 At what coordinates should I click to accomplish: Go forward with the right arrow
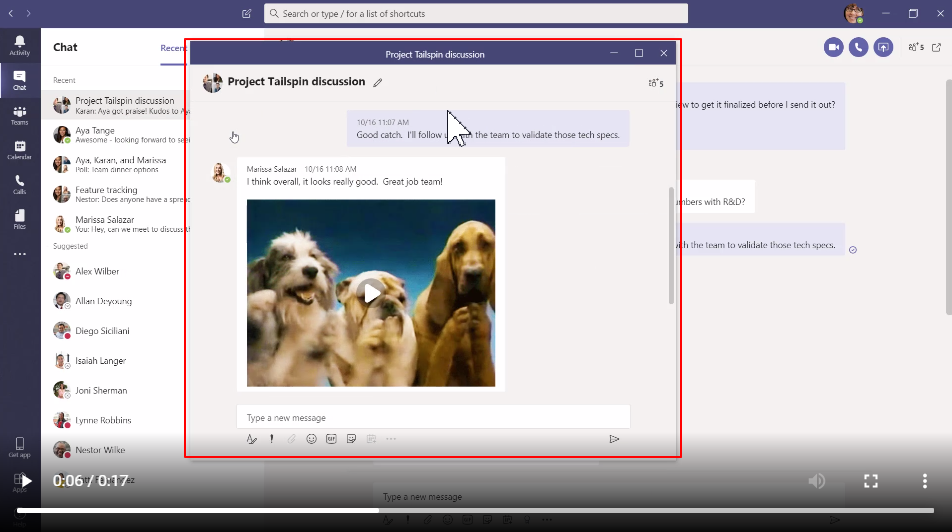[x=29, y=13]
